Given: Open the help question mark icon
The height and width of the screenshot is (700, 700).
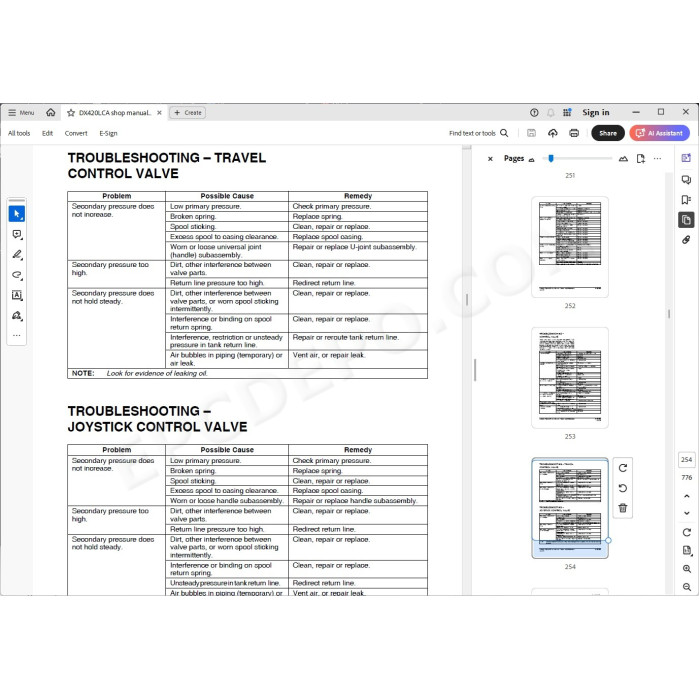Looking at the screenshot, I should (x=534, y=112).
